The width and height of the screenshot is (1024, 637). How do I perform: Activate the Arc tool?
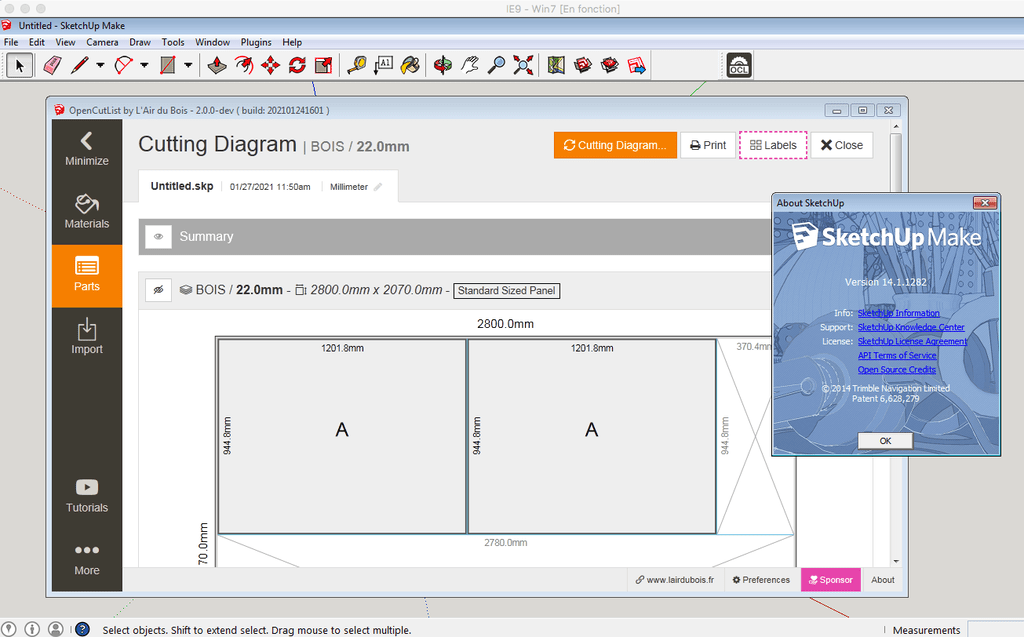pos(123,65)
